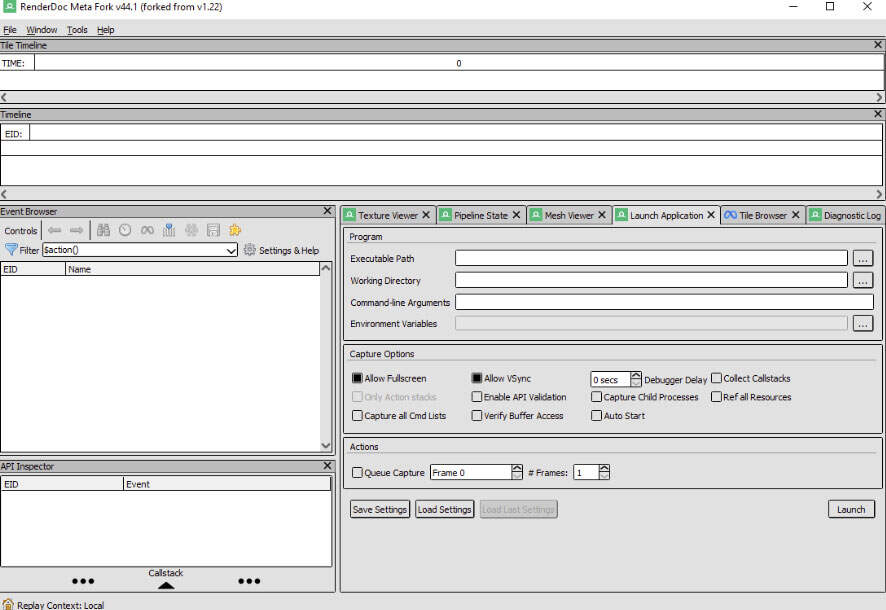The image size is (886, 610).
Task: Increase the # Frames spinner value
Action: tap(604, 468)
